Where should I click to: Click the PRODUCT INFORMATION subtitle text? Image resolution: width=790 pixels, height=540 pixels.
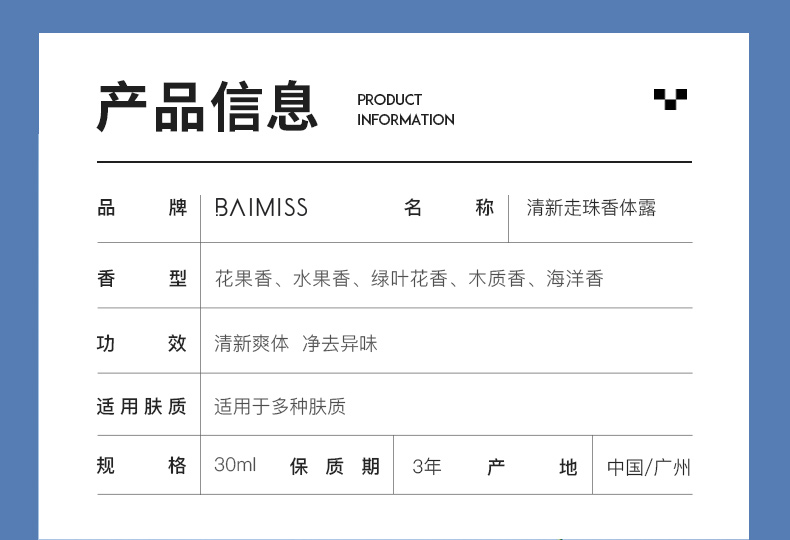coord(405,109)
